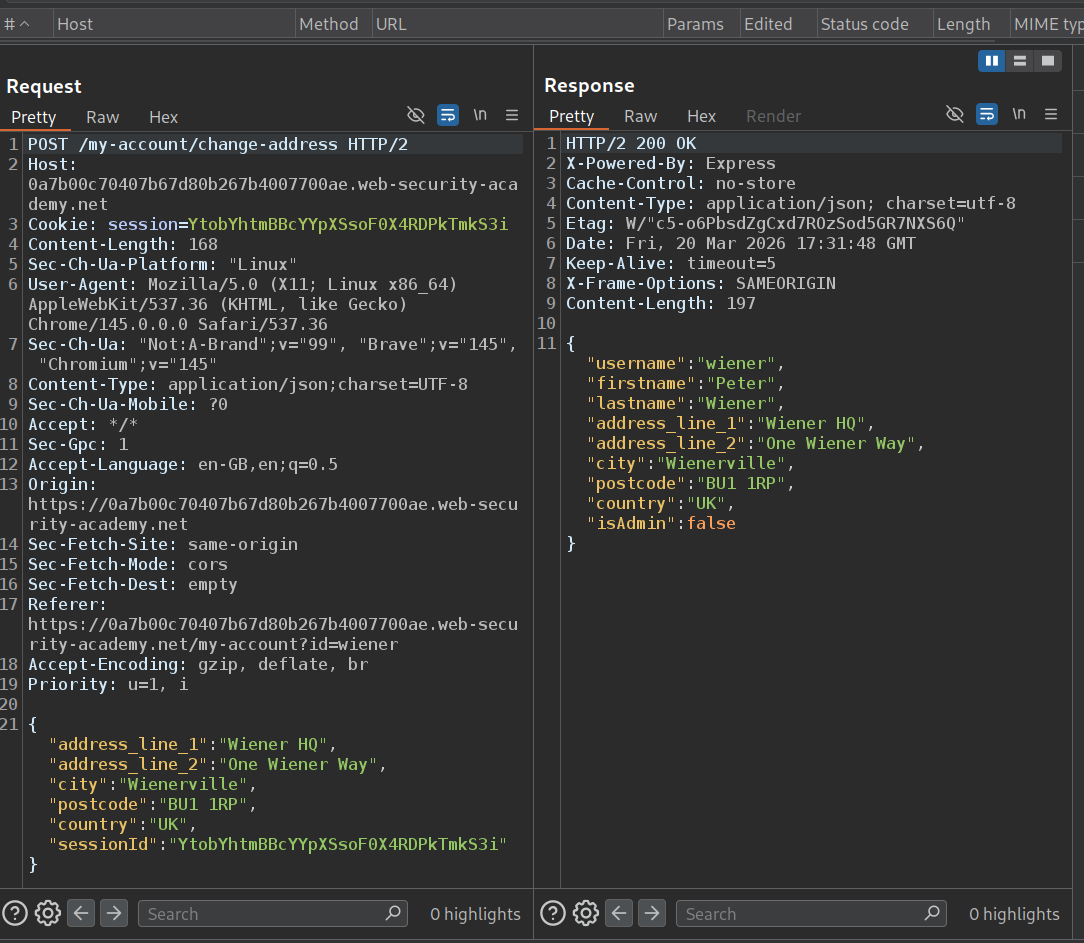Toggle \n newline display in Request panel
The image size is (1084, 943).
coord(480,115)
